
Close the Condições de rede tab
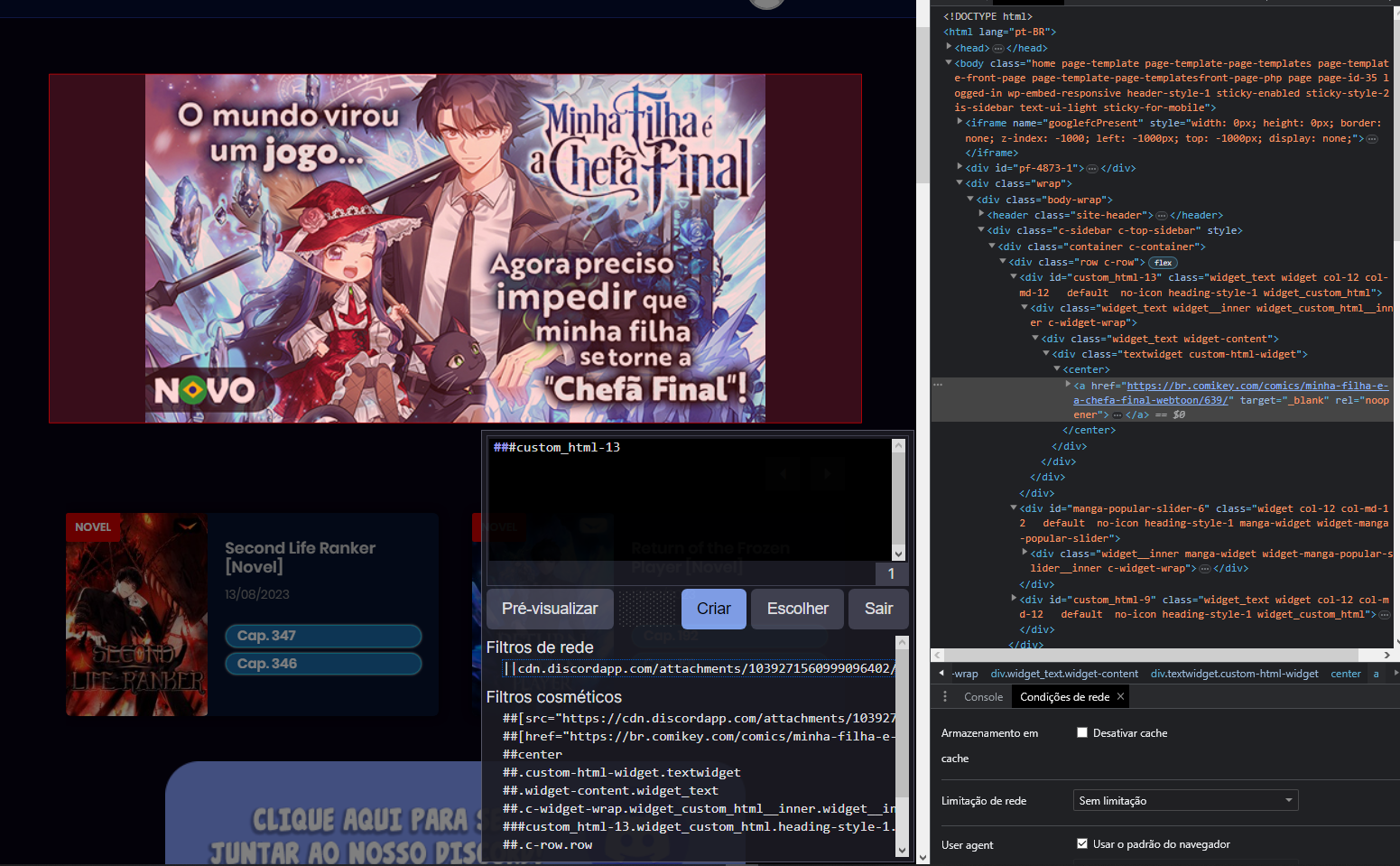(1120, 696)
